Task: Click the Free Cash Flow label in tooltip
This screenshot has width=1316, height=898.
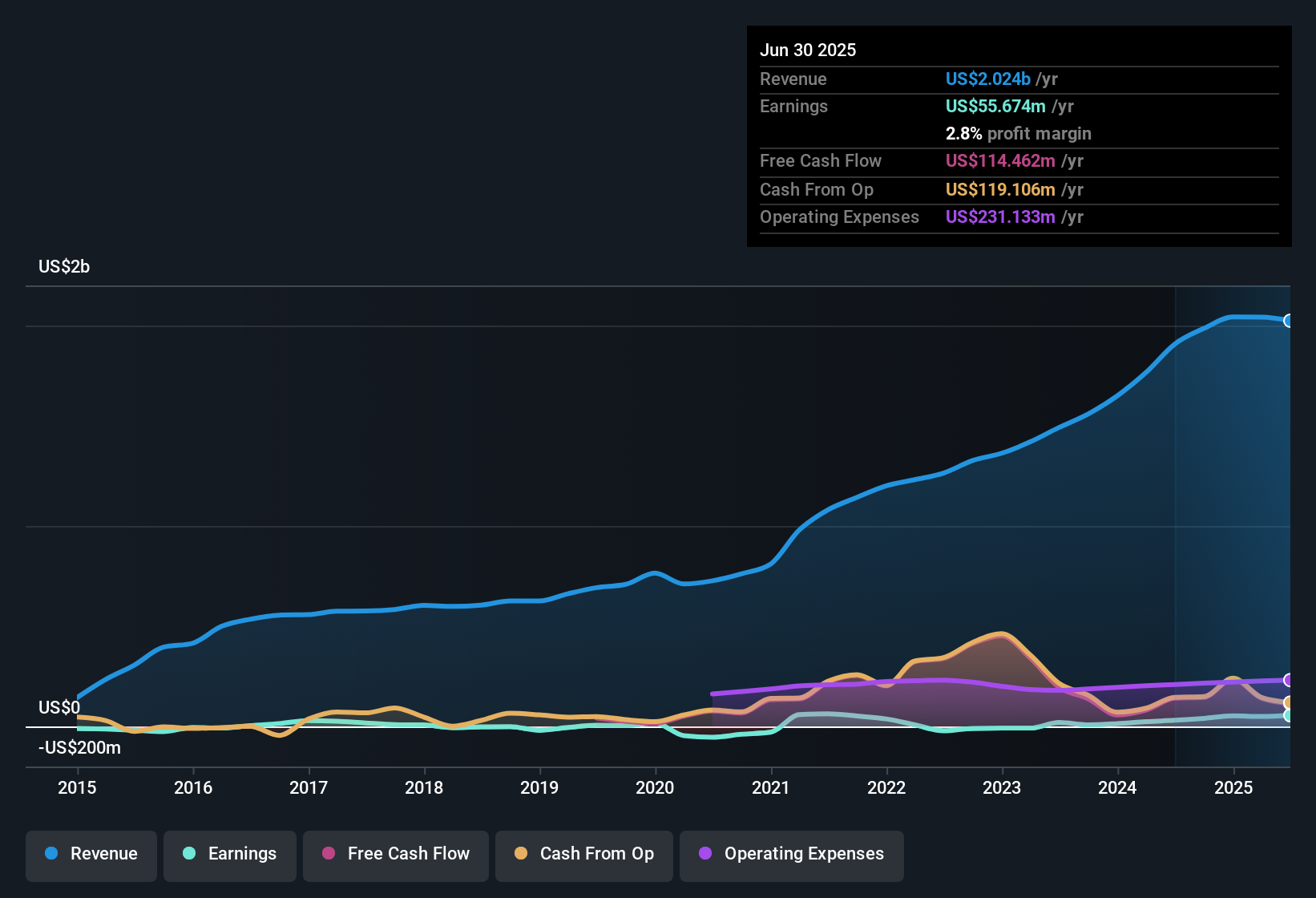Action: tap(821, 160)
